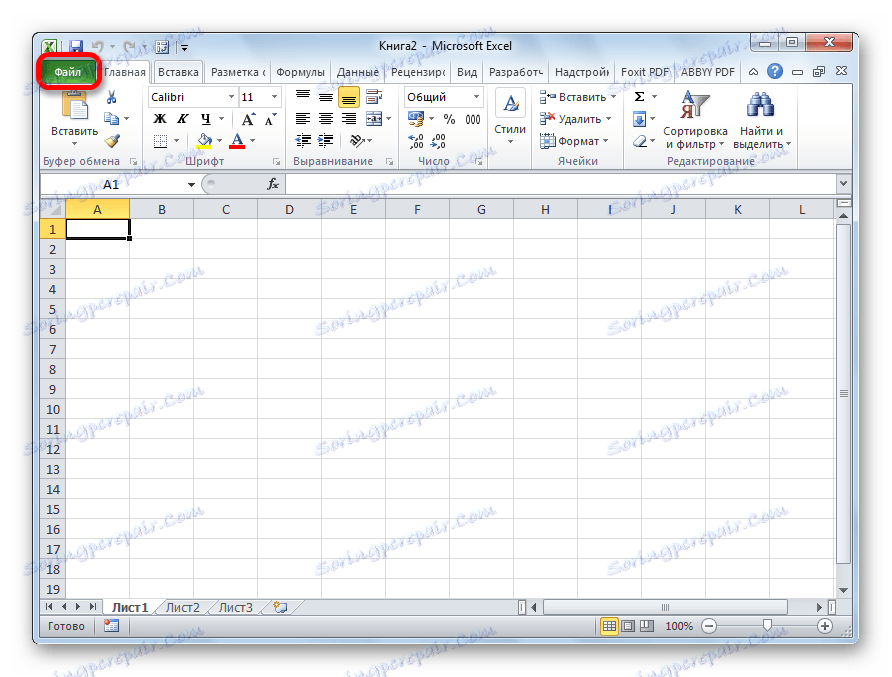Click the Cut scissors icon
Viewport: 892px width, 677px height.
(x=113, y=95)
